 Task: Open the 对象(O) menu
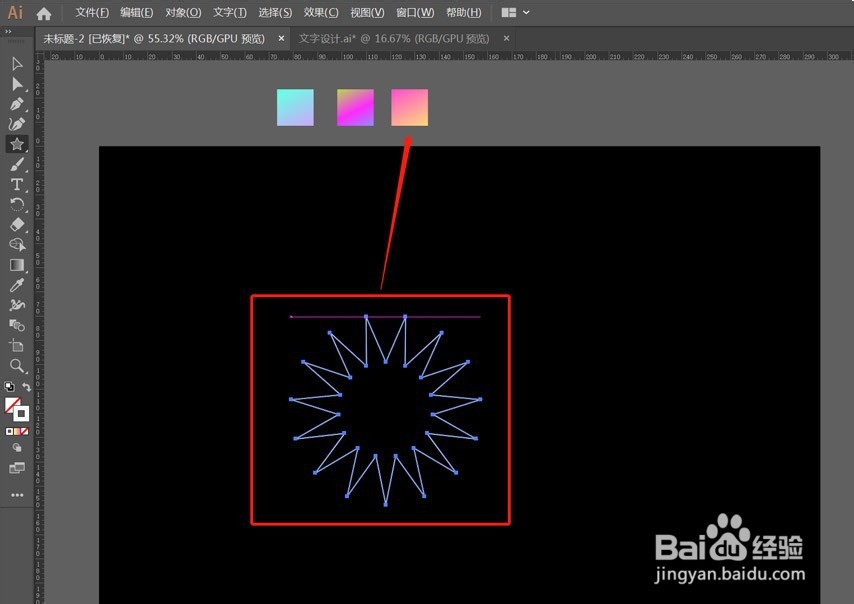click(183, 12)
